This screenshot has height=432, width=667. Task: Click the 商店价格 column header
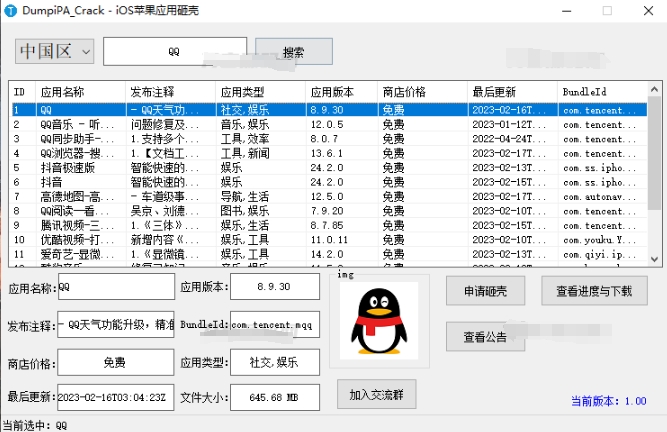[x=422, y=92]
